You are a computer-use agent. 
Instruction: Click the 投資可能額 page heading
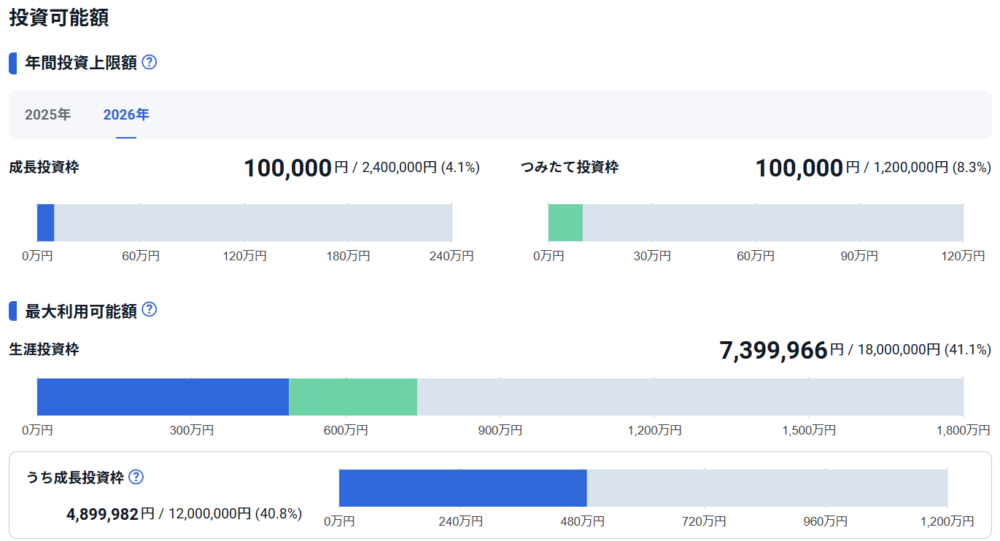59,17
